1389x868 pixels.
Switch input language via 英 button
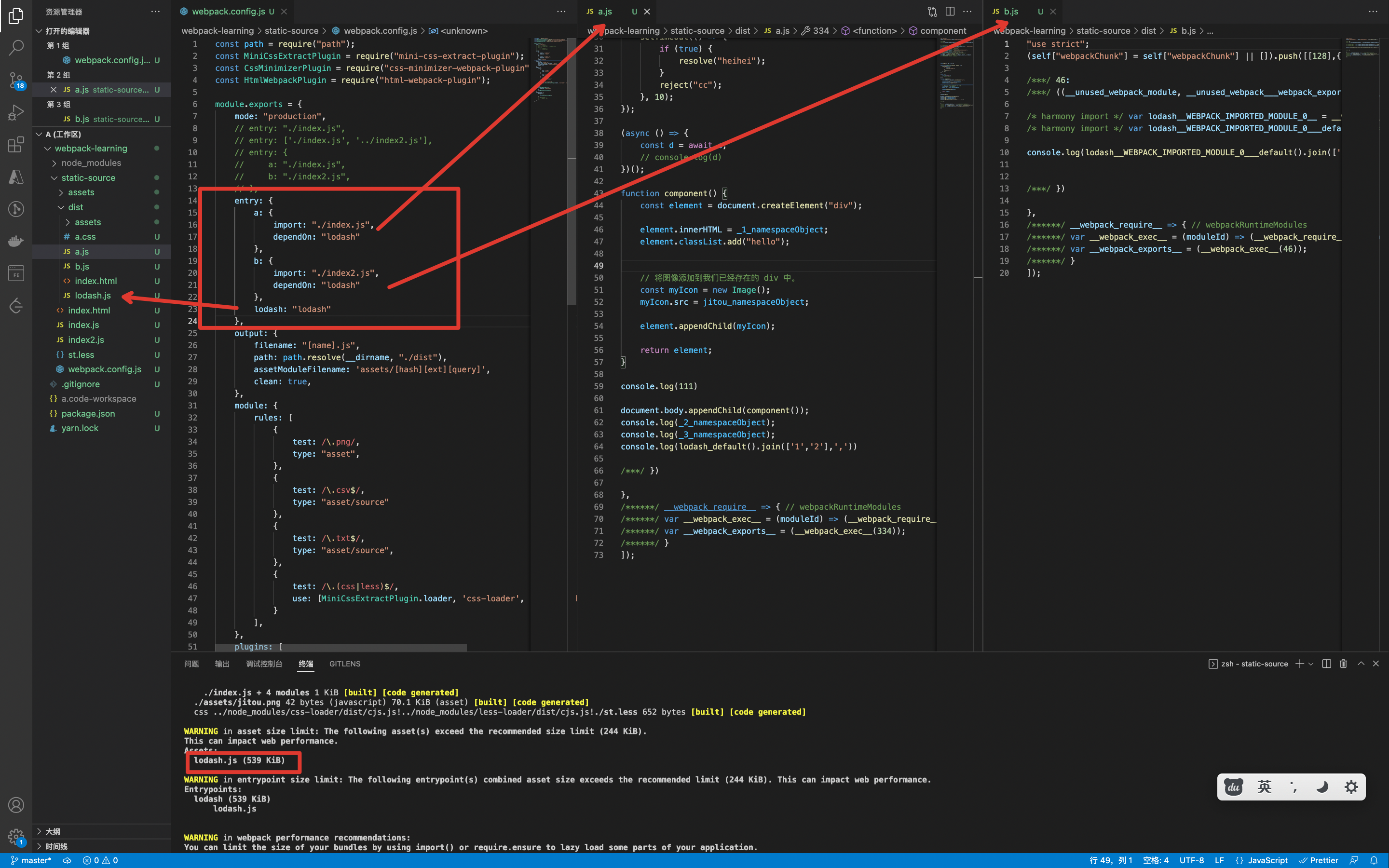pos(1265,787)
